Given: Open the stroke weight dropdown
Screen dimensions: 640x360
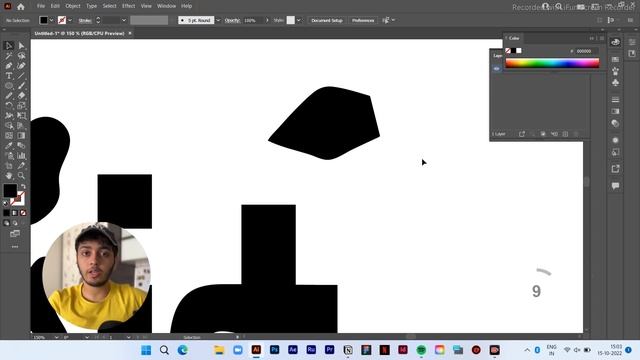Looking at the screenshot, I should coord(124,20).
